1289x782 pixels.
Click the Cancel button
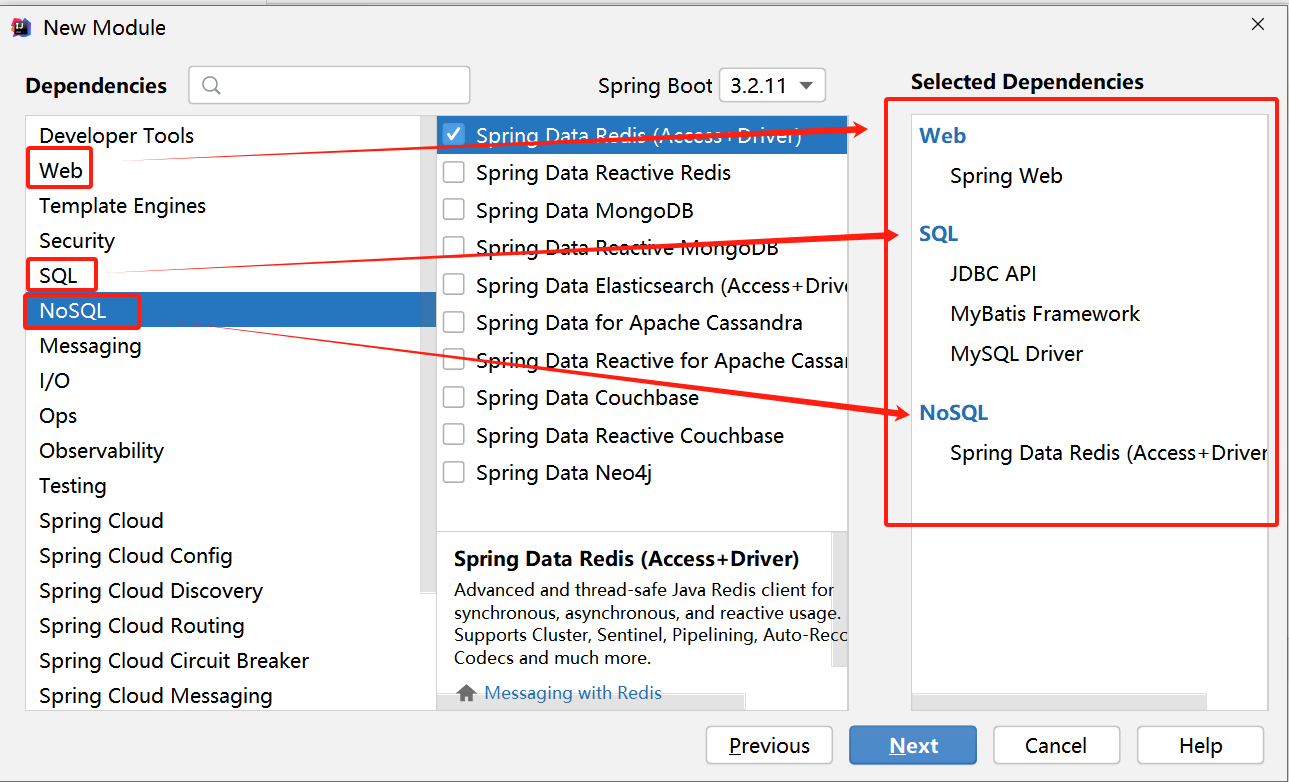pos(1056,745)
